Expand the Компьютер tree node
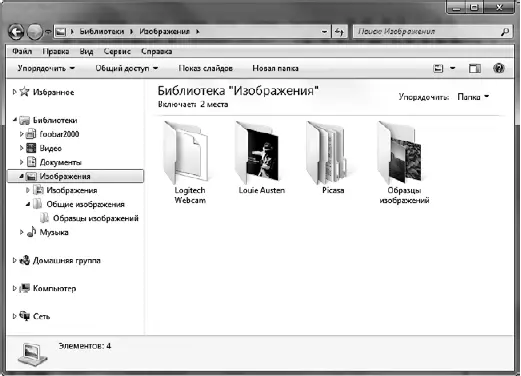Screen dimensions: 521x376 14,288
